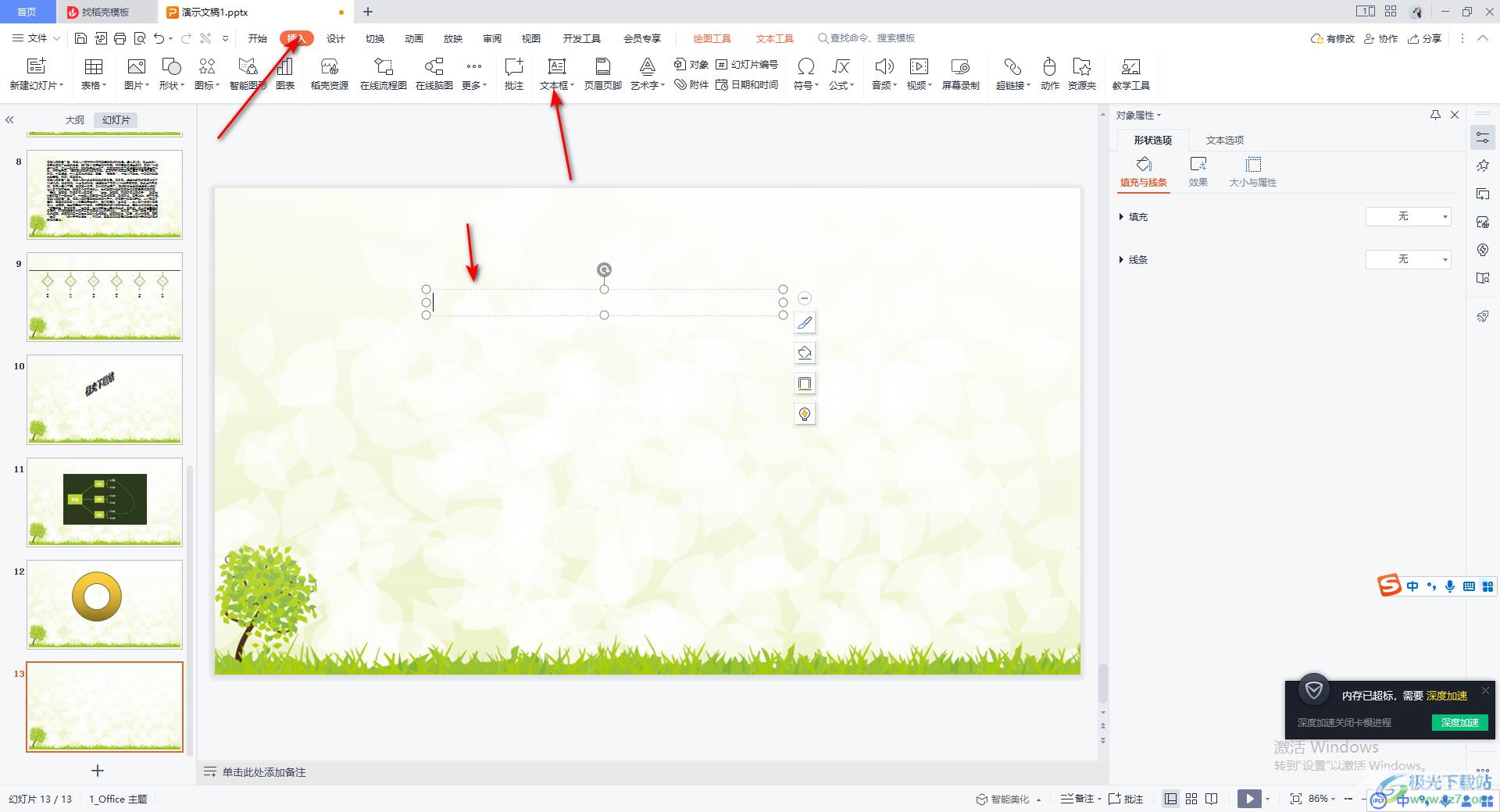Screen dimensions: 1500x812
Task: Click the Save icon in quick toolbar
Action: 80,38
